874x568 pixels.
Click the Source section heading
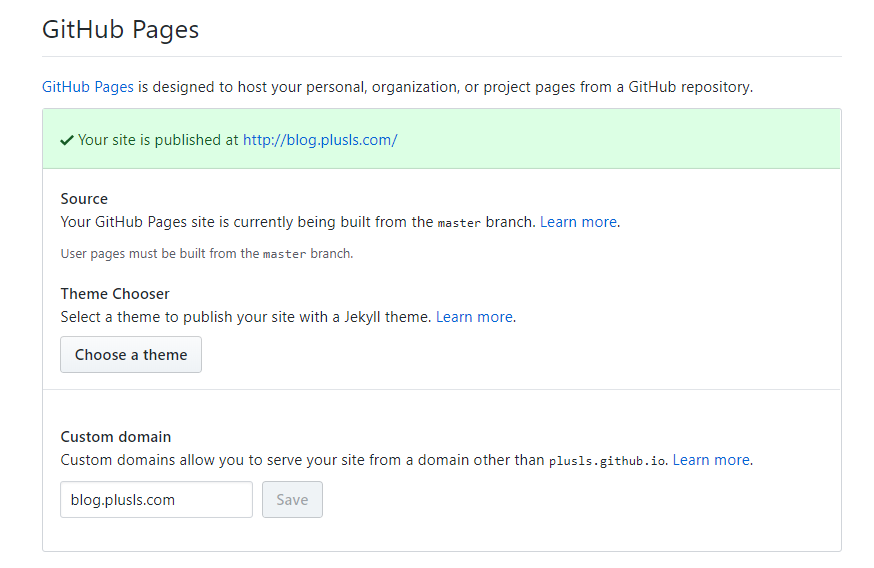pos(84,199)
